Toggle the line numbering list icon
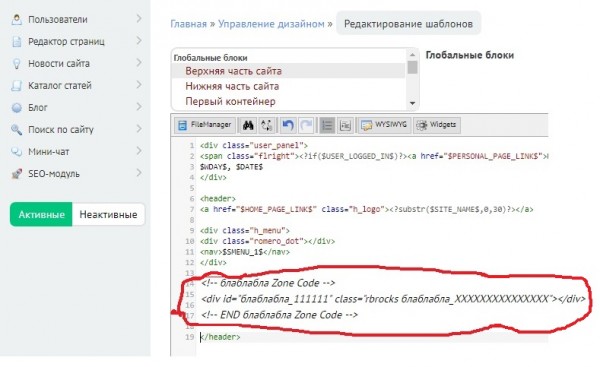The height and width of the screenshot is (367, 600). pos(327,125)
